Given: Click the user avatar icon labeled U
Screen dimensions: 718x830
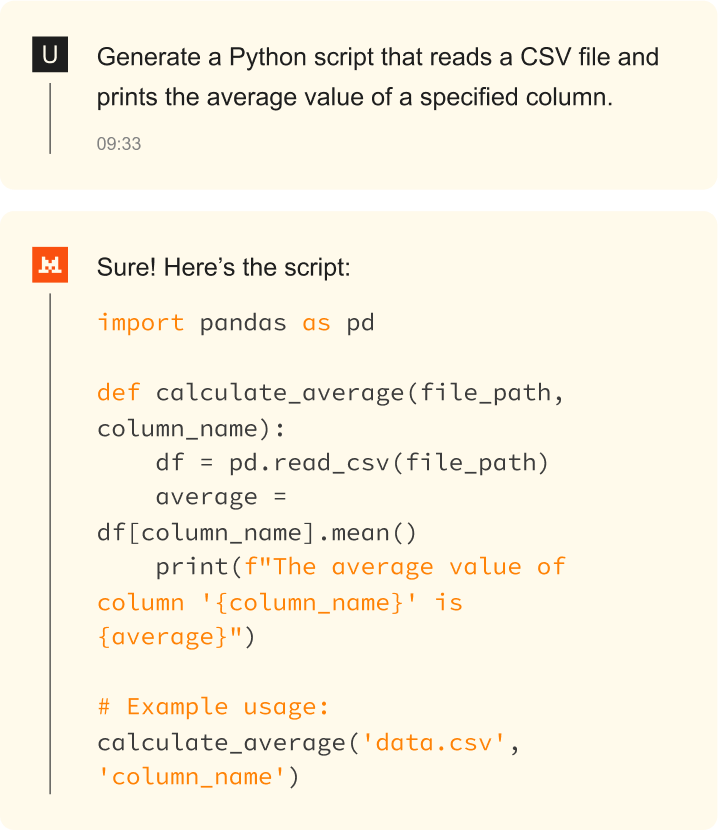Looking at the screenshot, I should 50,56.
